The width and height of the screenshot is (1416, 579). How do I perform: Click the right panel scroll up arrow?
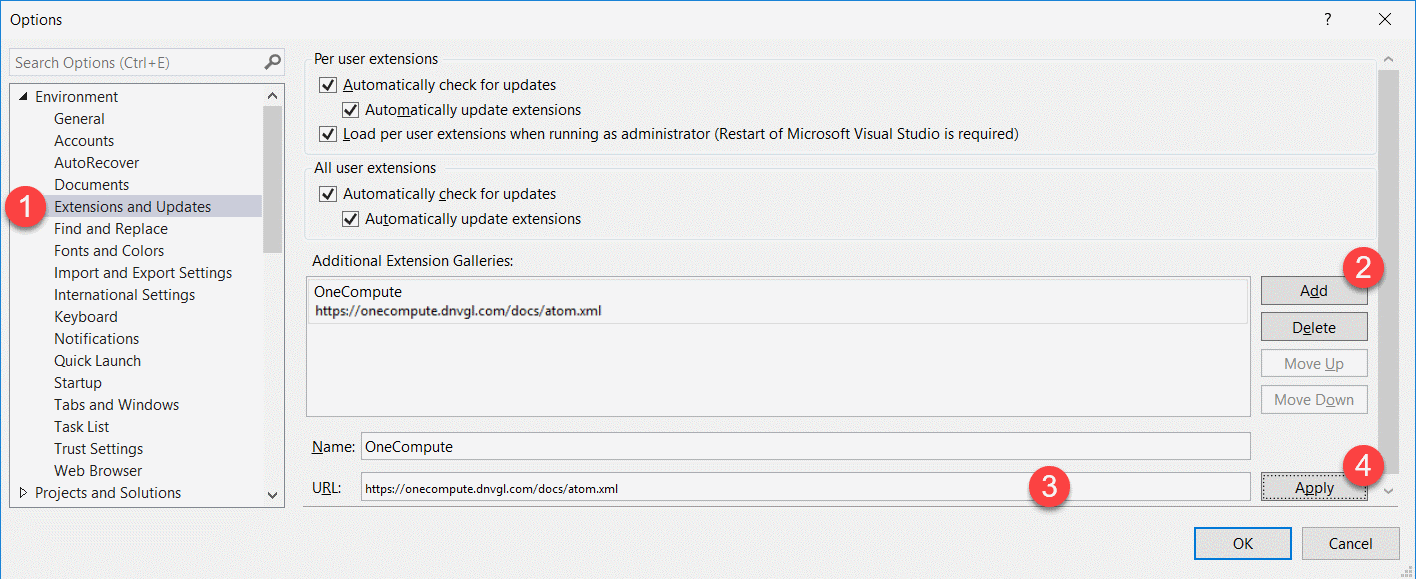tap(1388, 60)
